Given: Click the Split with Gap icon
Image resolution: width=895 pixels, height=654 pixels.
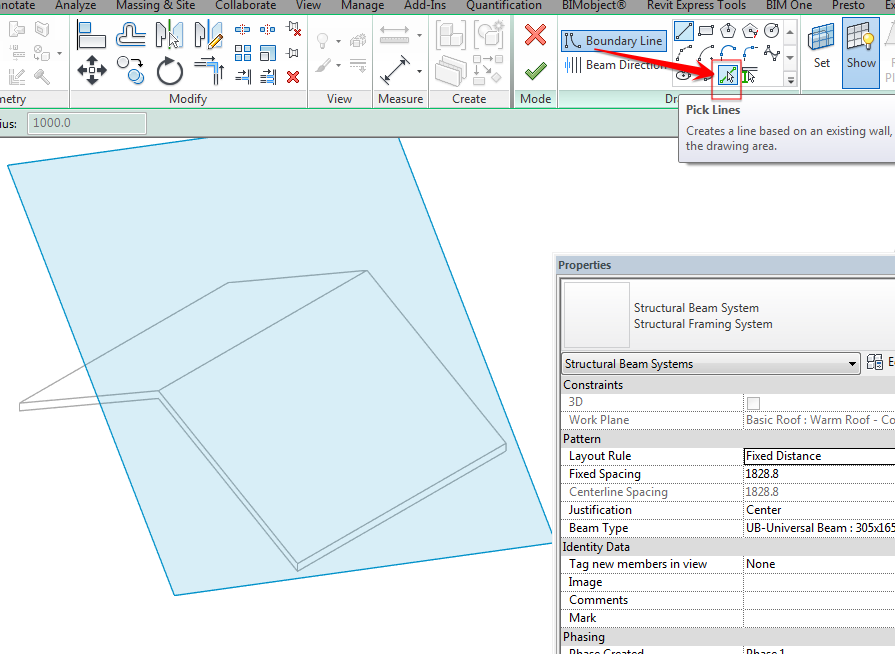Looking at the screenshot, I should pyautogui.click(x=267, y=29).
